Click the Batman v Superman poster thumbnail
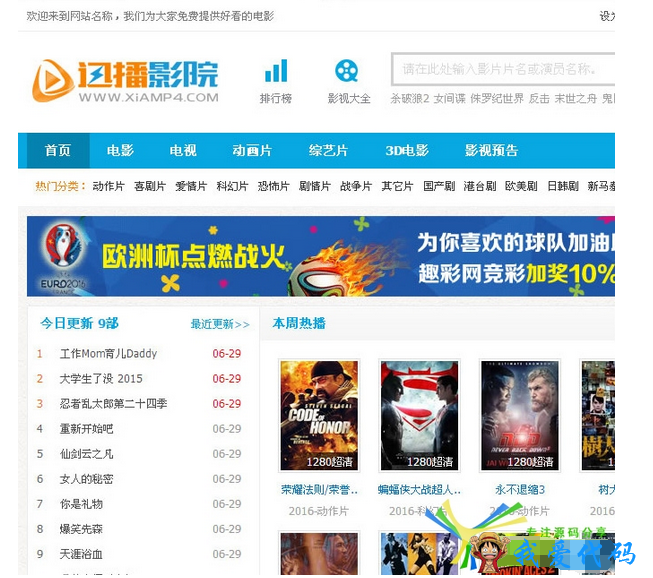 [419, 416]
